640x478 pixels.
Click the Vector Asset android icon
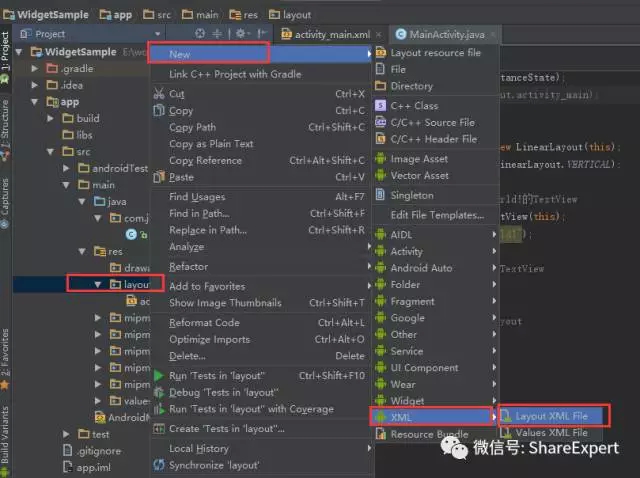coord(380,175)
